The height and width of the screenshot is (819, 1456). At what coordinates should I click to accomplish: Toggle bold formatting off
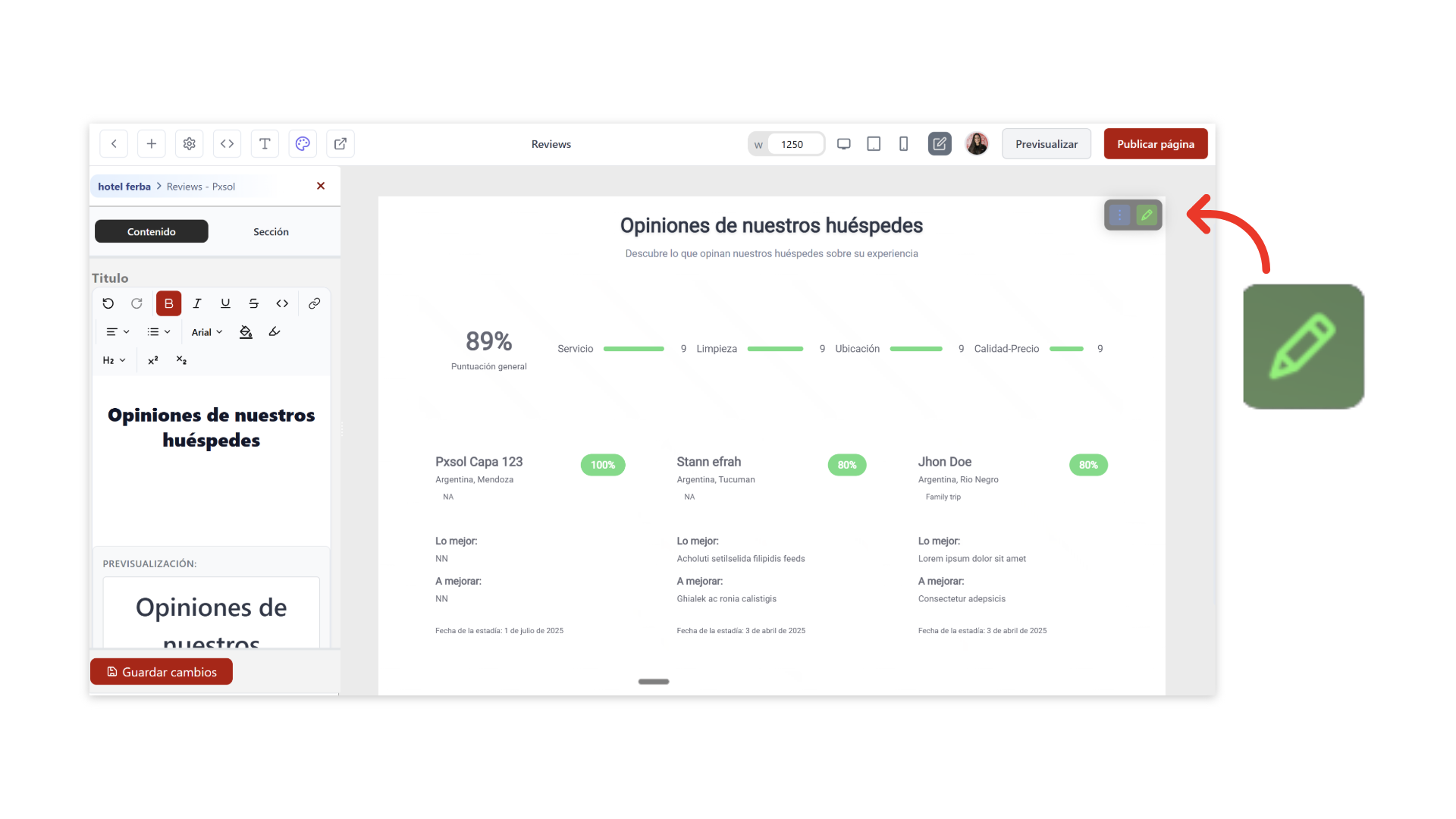[168, 303]
